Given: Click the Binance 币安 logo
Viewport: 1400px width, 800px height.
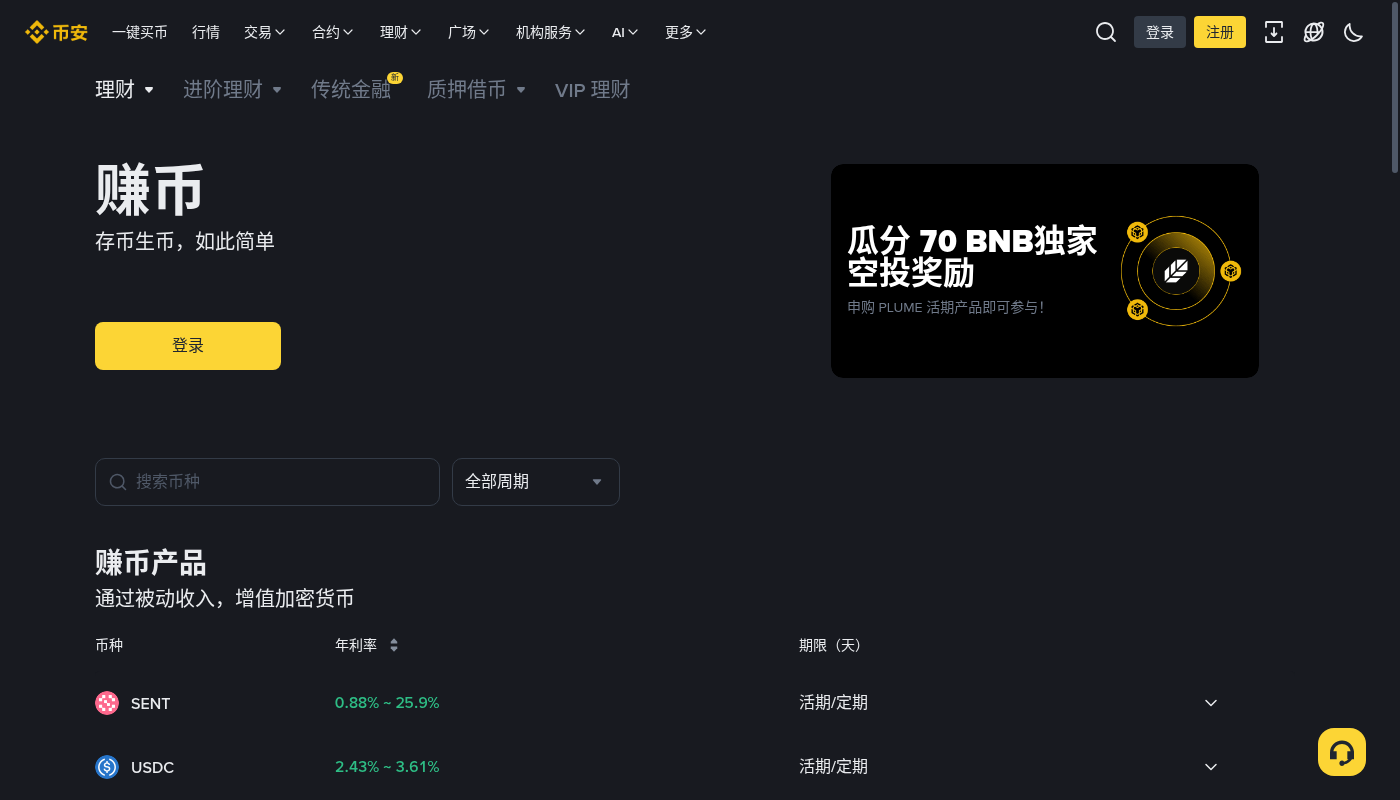Looking at the screenshot, I should pos(57,32).
